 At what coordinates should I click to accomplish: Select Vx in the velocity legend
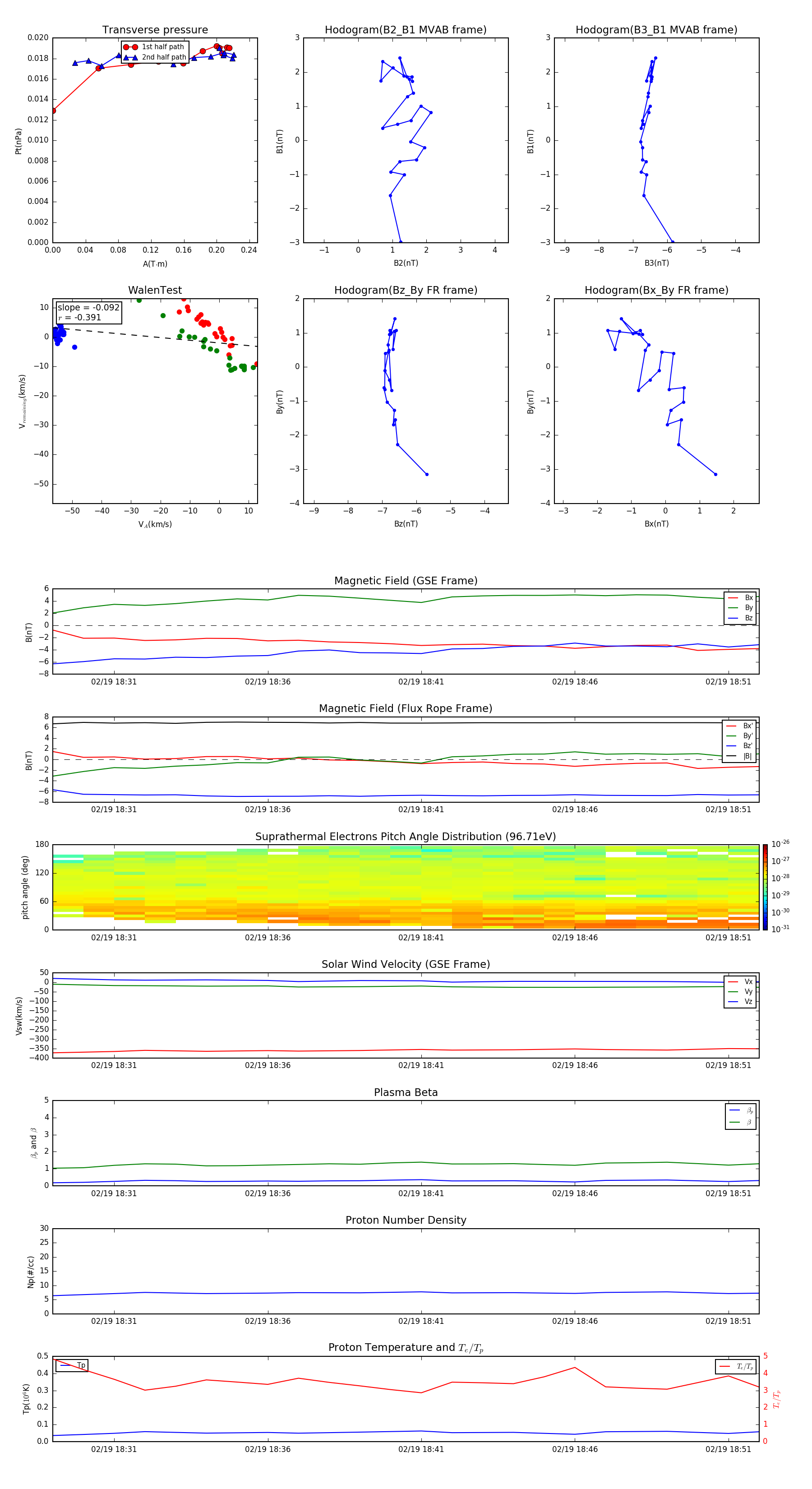point(740,981)
